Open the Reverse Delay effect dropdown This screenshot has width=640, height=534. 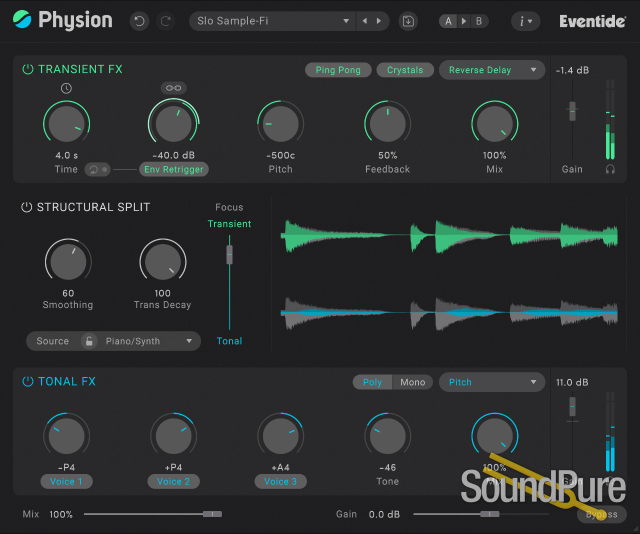point(491,70)
